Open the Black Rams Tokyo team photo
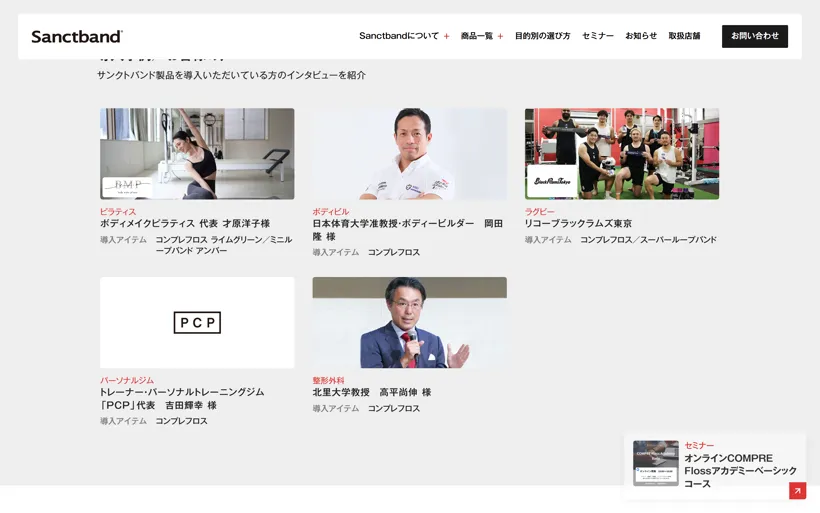Viewport: 820px width, 513px height. click(622, 154)
